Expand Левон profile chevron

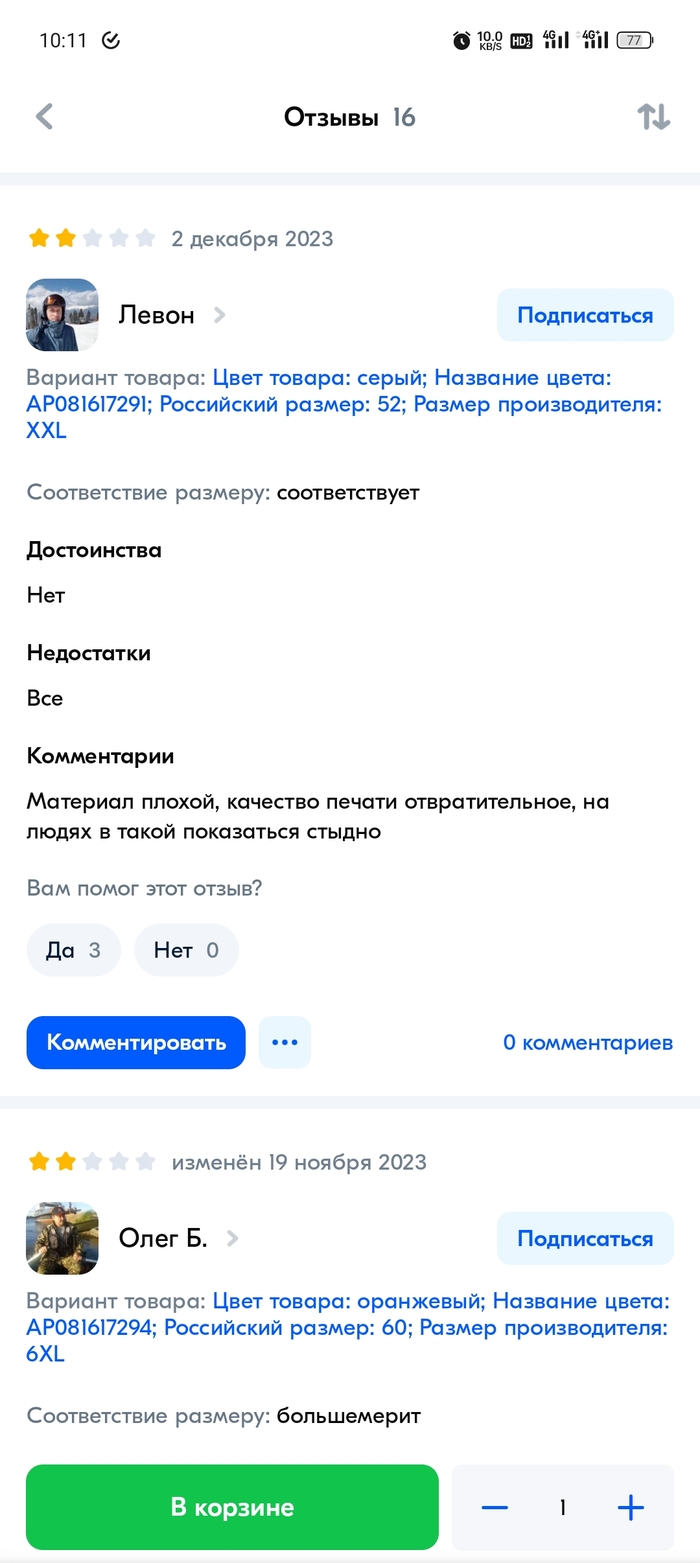coord(220,315)
